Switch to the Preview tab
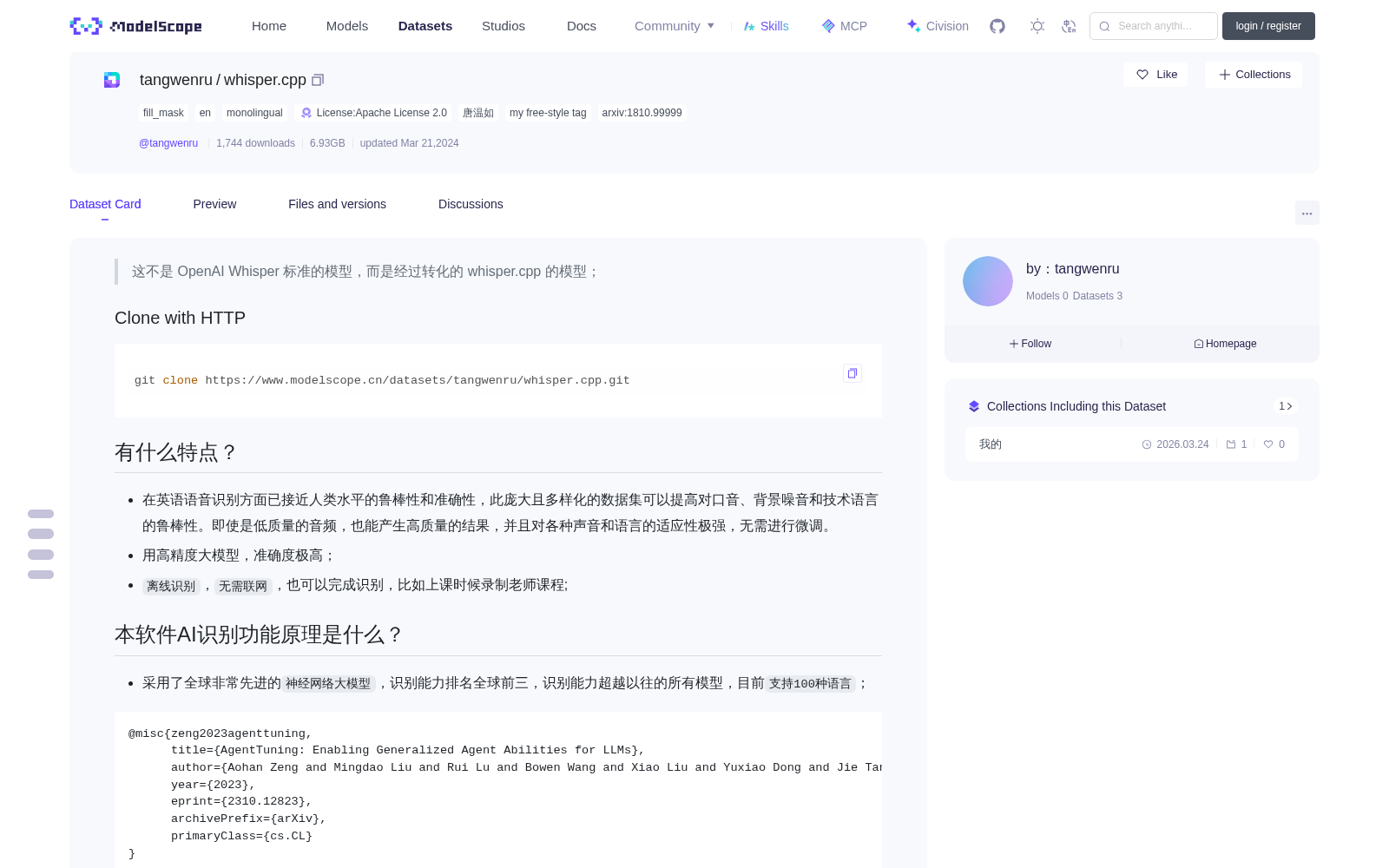The image size is (1389, 868). pos(214,204)
